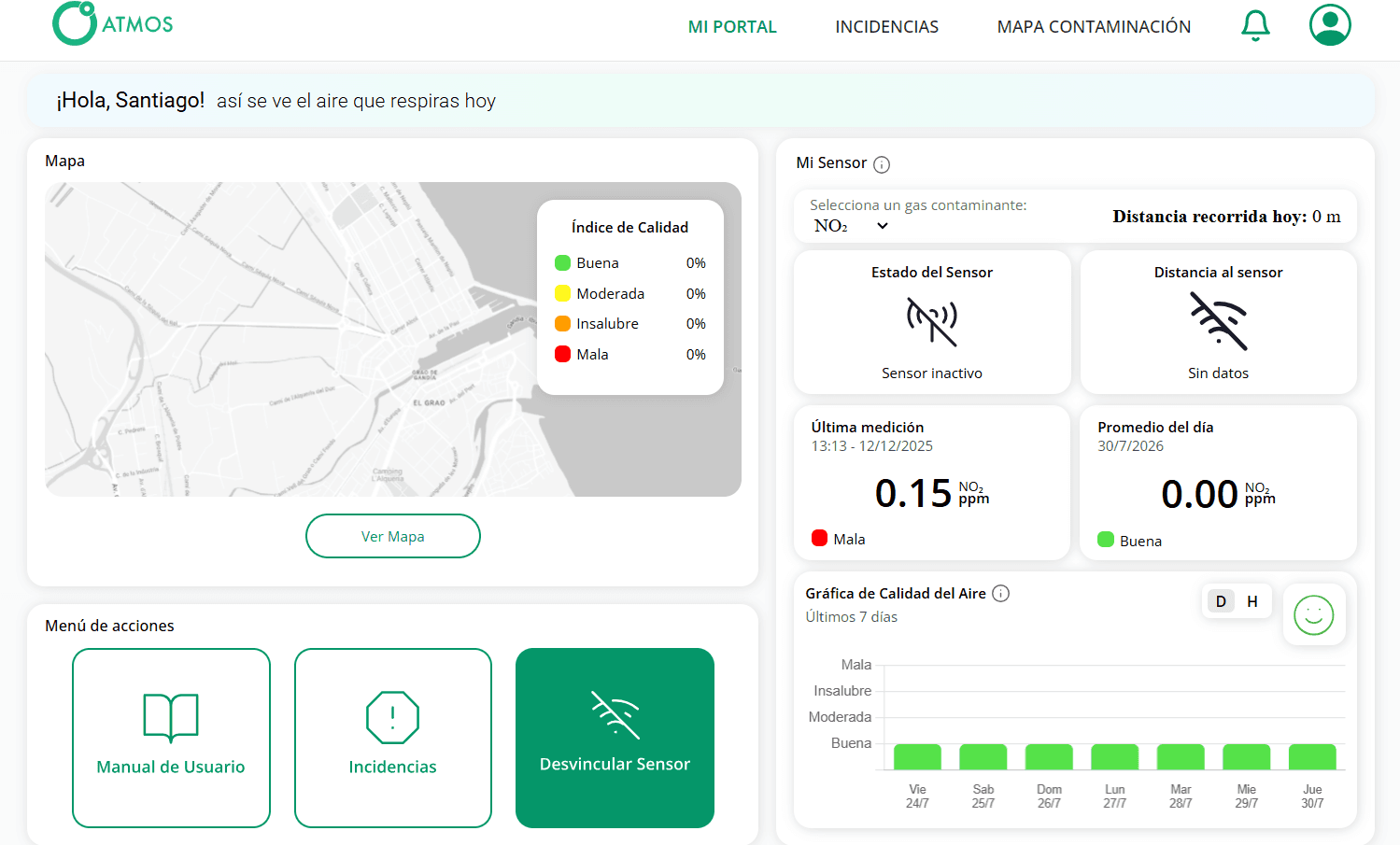The height and width of the screenshot is (845, 1400).
Task: Click 'Últimos 7 días' label
Action: pos(851,617)
